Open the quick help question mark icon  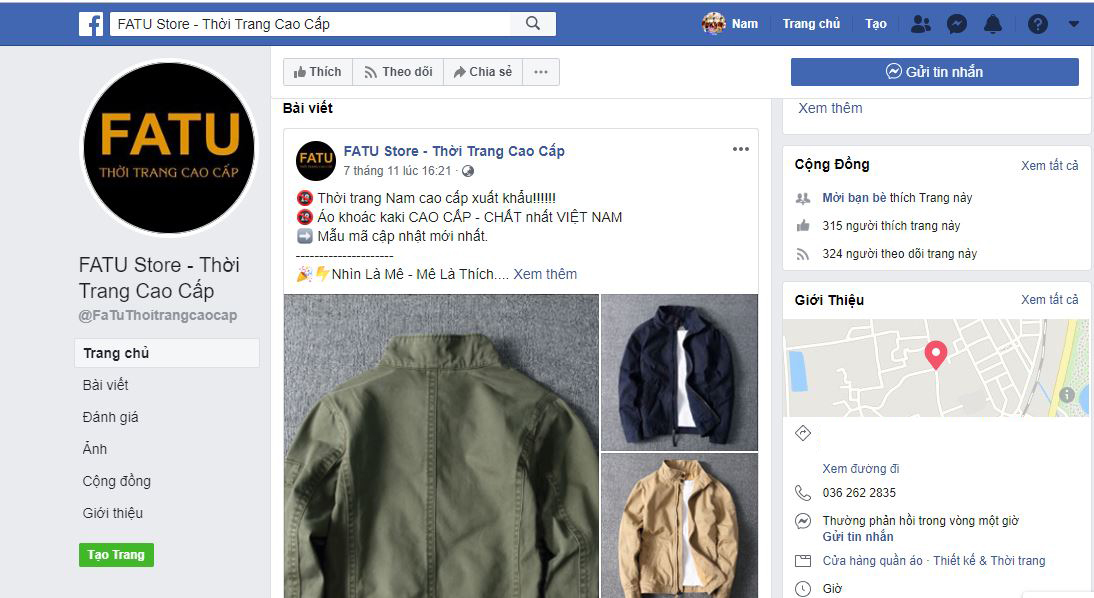click(1037, 24)
